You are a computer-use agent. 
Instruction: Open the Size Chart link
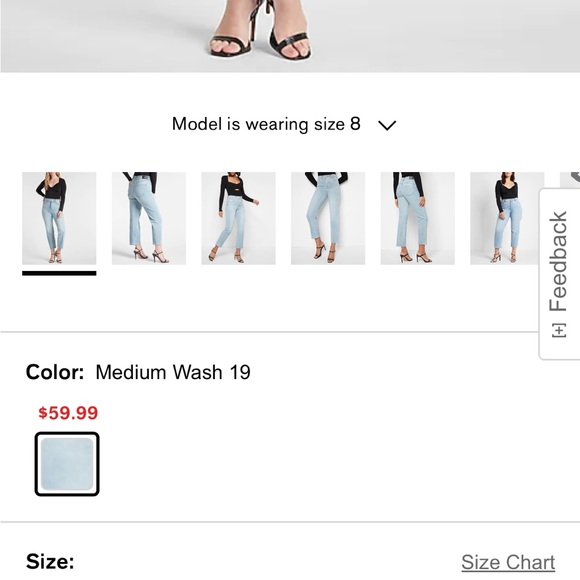coord(508,562)
